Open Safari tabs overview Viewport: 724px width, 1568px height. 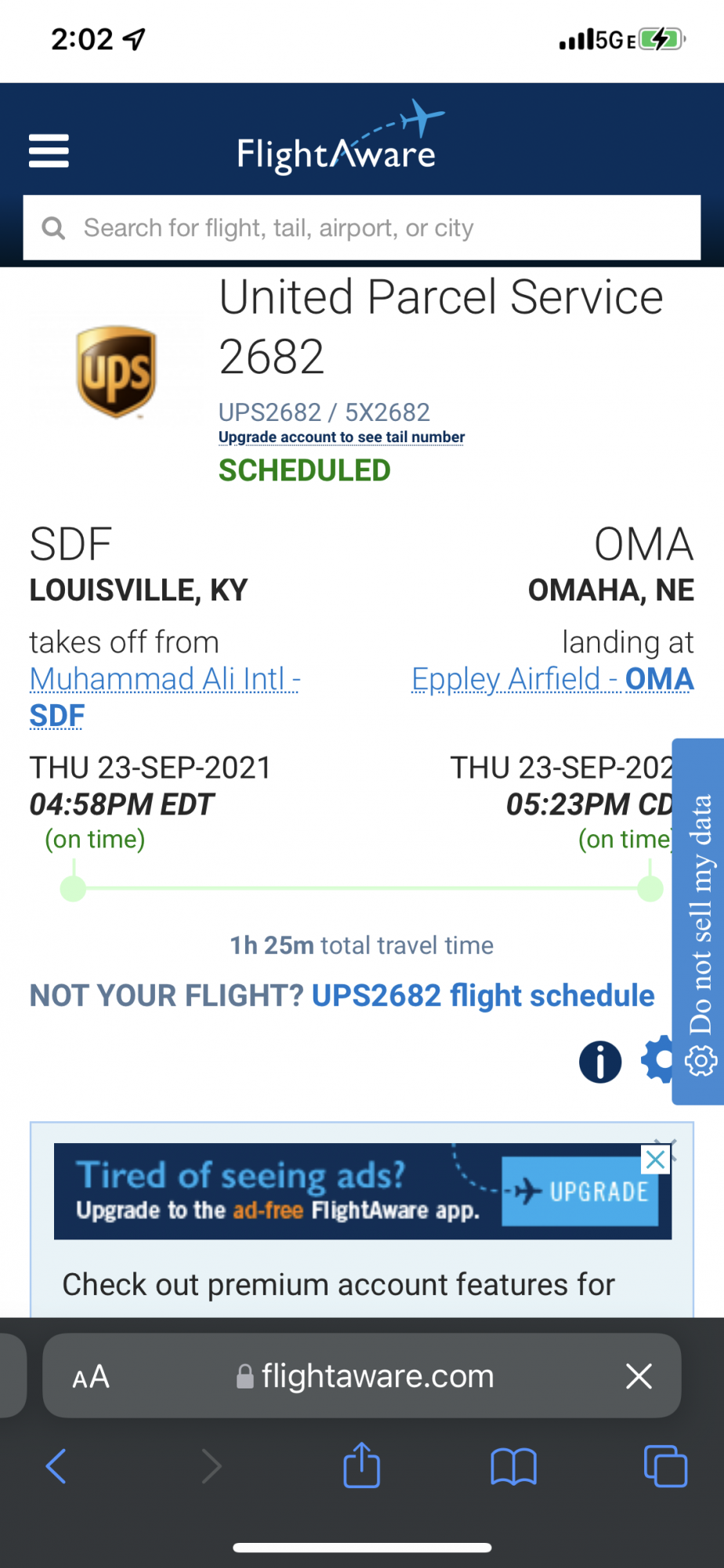[665, 1466]
